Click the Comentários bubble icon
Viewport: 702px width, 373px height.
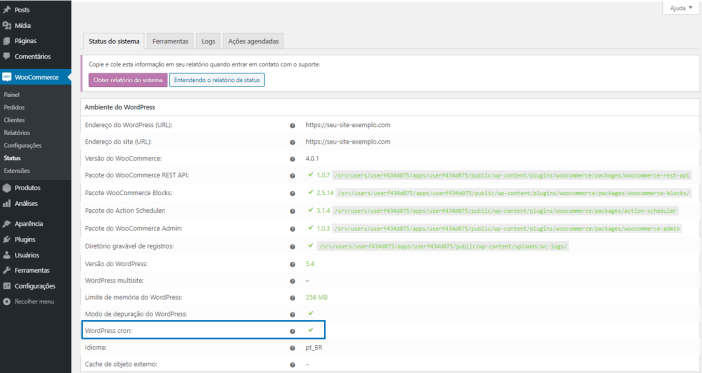7,56
